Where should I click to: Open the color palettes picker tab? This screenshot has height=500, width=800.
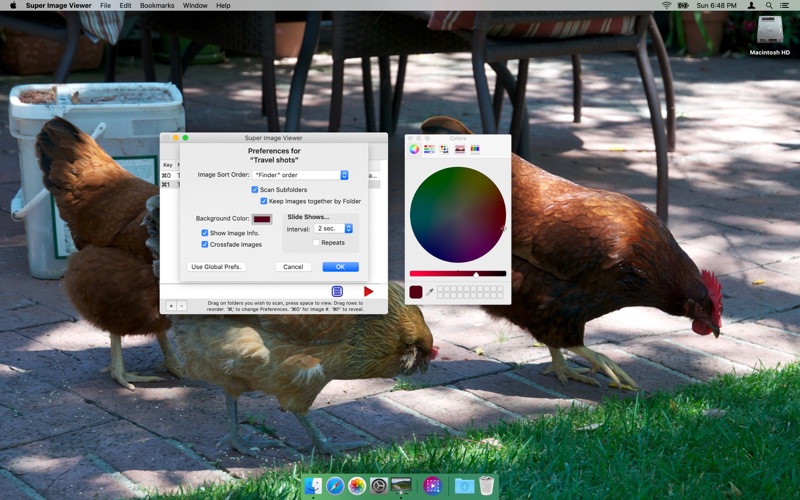pos(444,149)
